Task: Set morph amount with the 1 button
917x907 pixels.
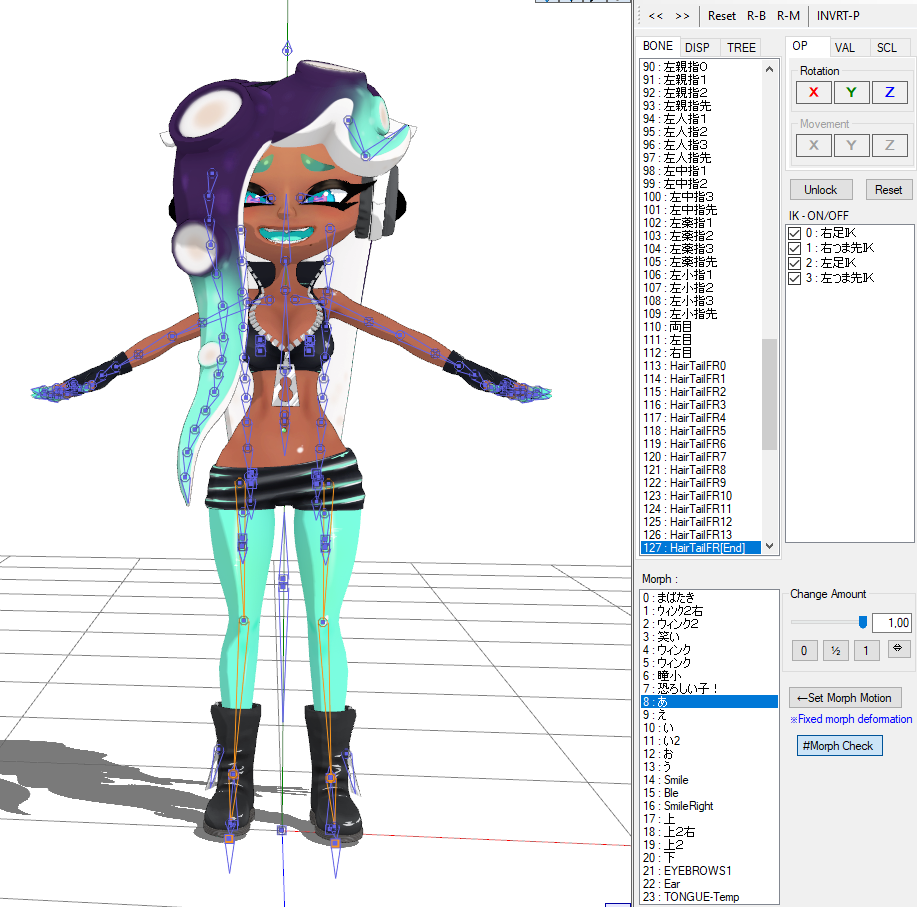Action: 867,650
